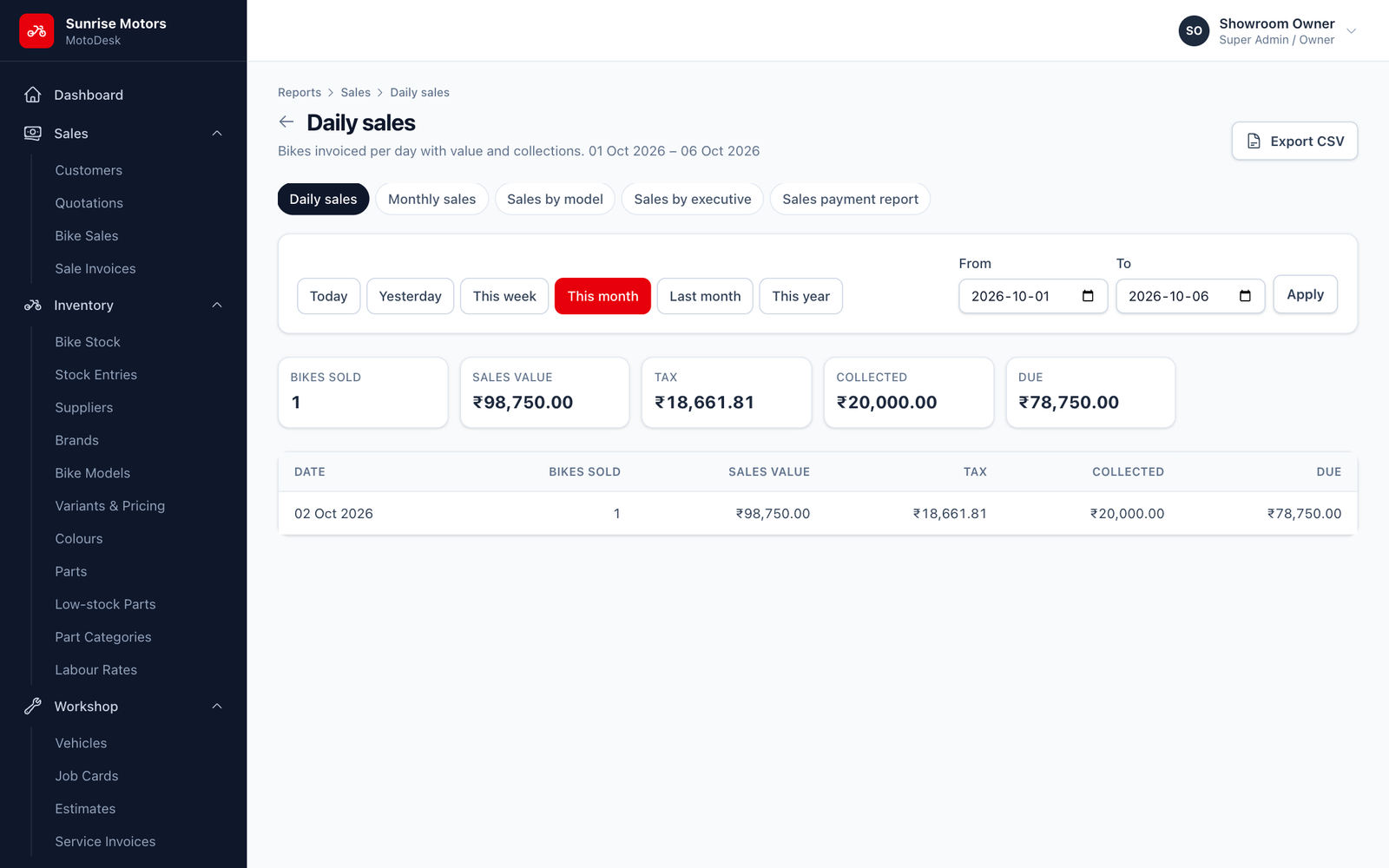Open the To date calendar picker icon
1389x868 pixels.
point(1245,296)
